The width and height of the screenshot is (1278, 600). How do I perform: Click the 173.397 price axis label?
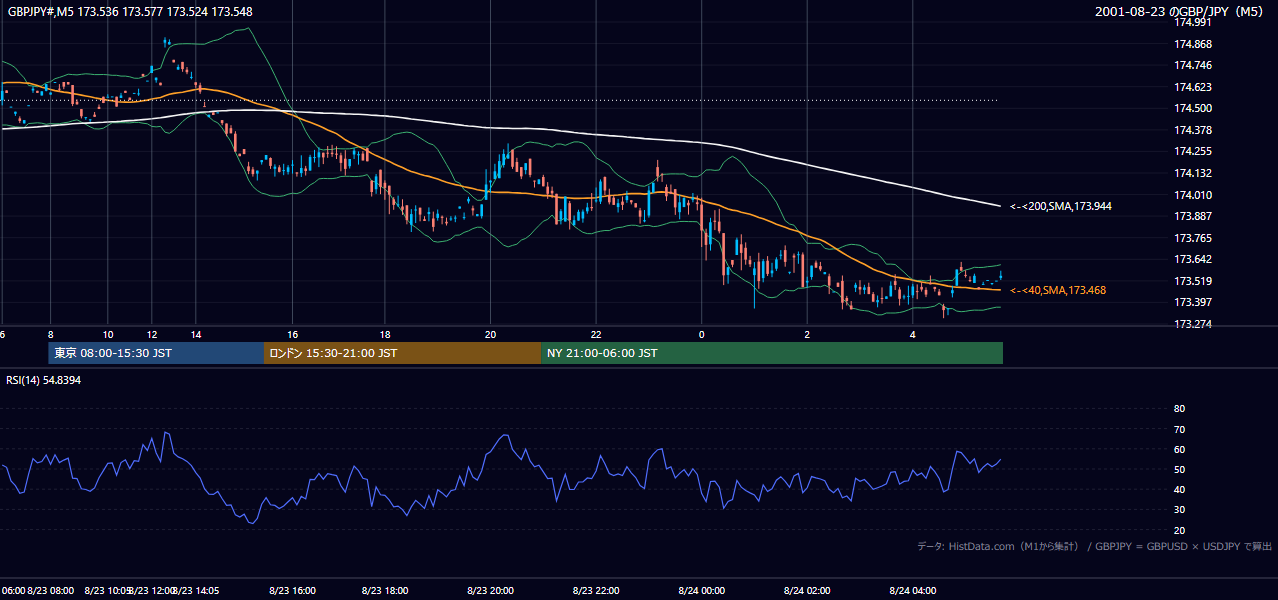(x=1192, y=302)
